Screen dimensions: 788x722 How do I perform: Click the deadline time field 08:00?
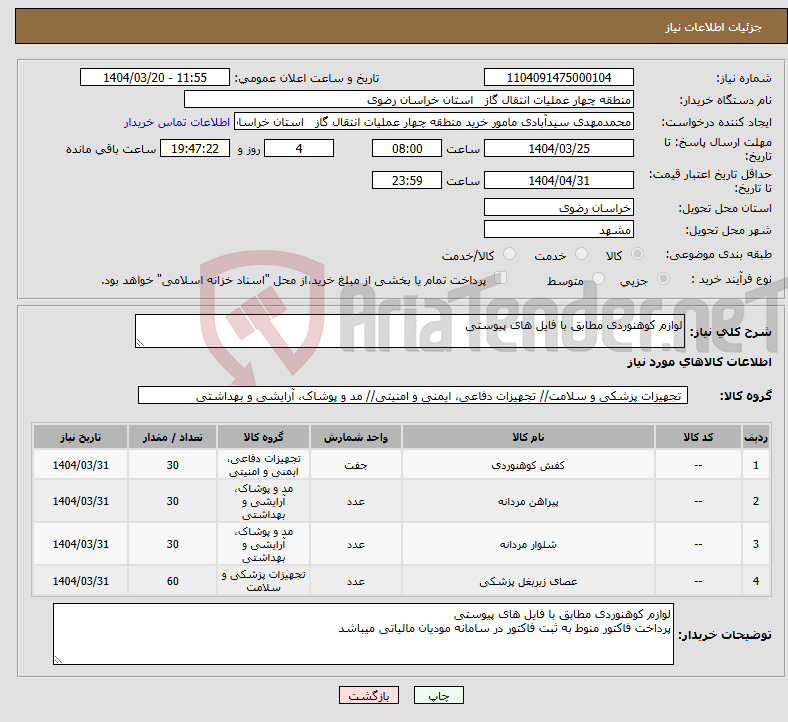(x=407, y=148)
